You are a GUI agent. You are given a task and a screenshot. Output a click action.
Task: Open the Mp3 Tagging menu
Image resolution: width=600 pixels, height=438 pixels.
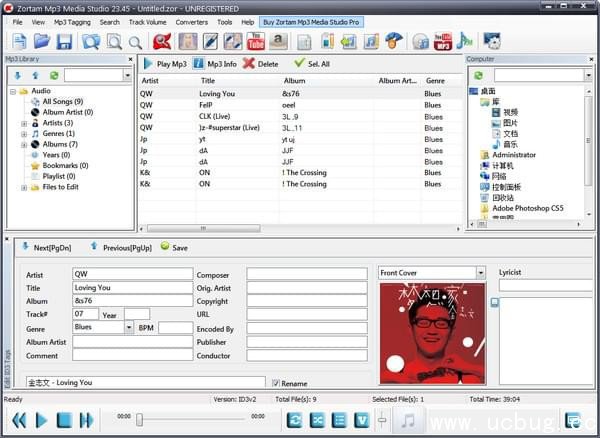point(72,21)
